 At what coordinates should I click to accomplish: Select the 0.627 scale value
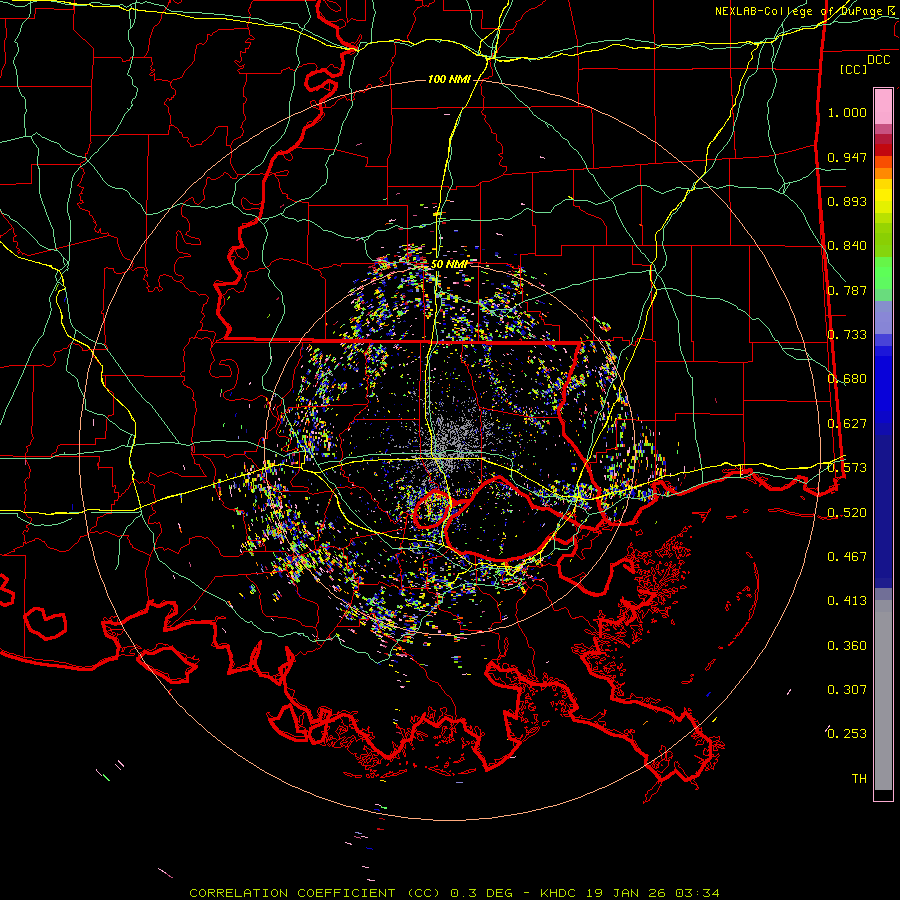(x=847, y=424)
